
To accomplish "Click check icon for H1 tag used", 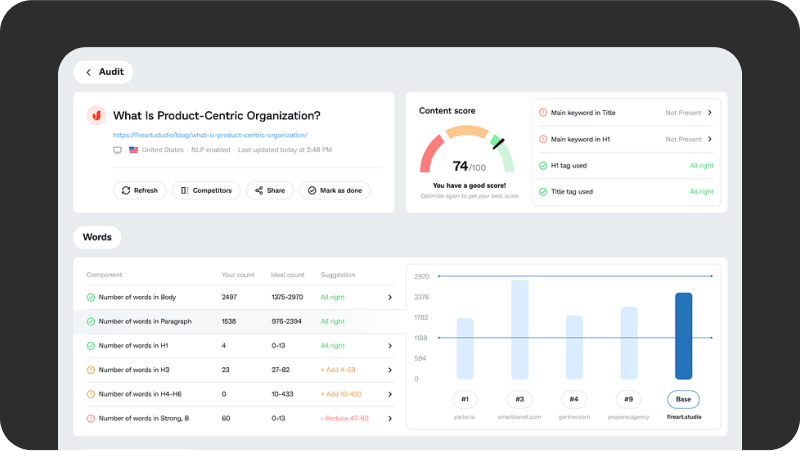I will click(x=543, y=166).
